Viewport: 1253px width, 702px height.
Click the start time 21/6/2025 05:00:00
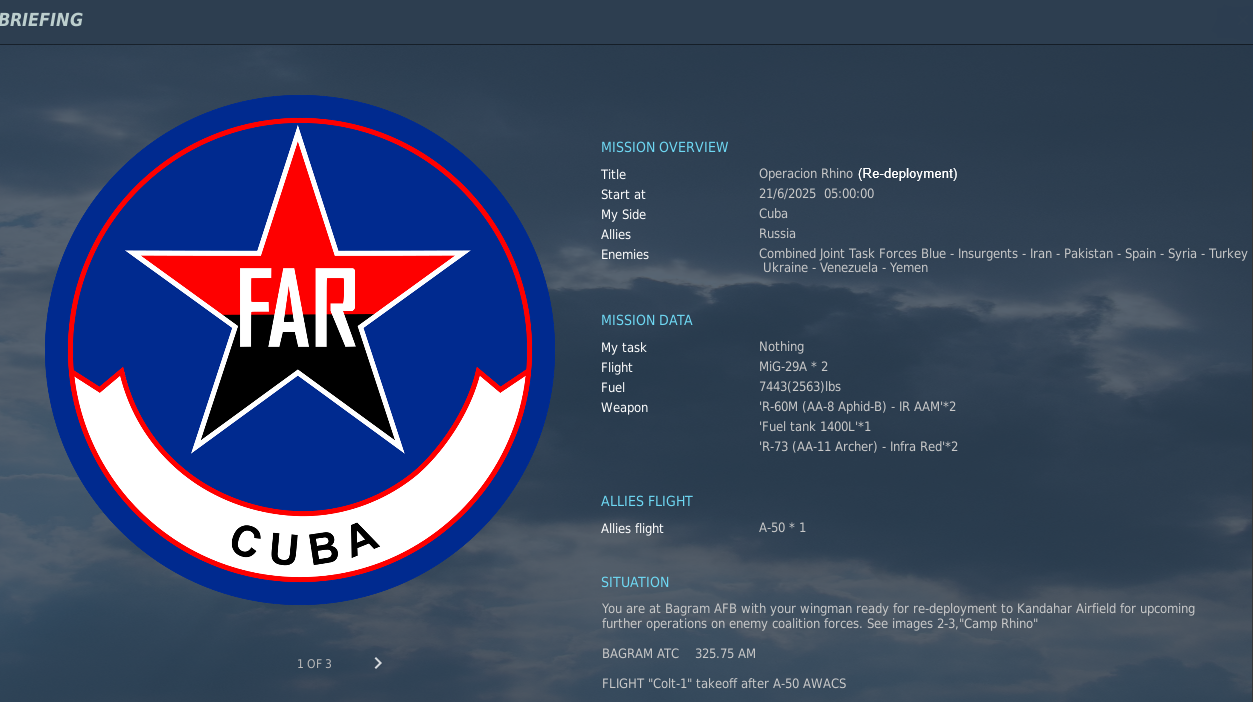tap(816, 194)
